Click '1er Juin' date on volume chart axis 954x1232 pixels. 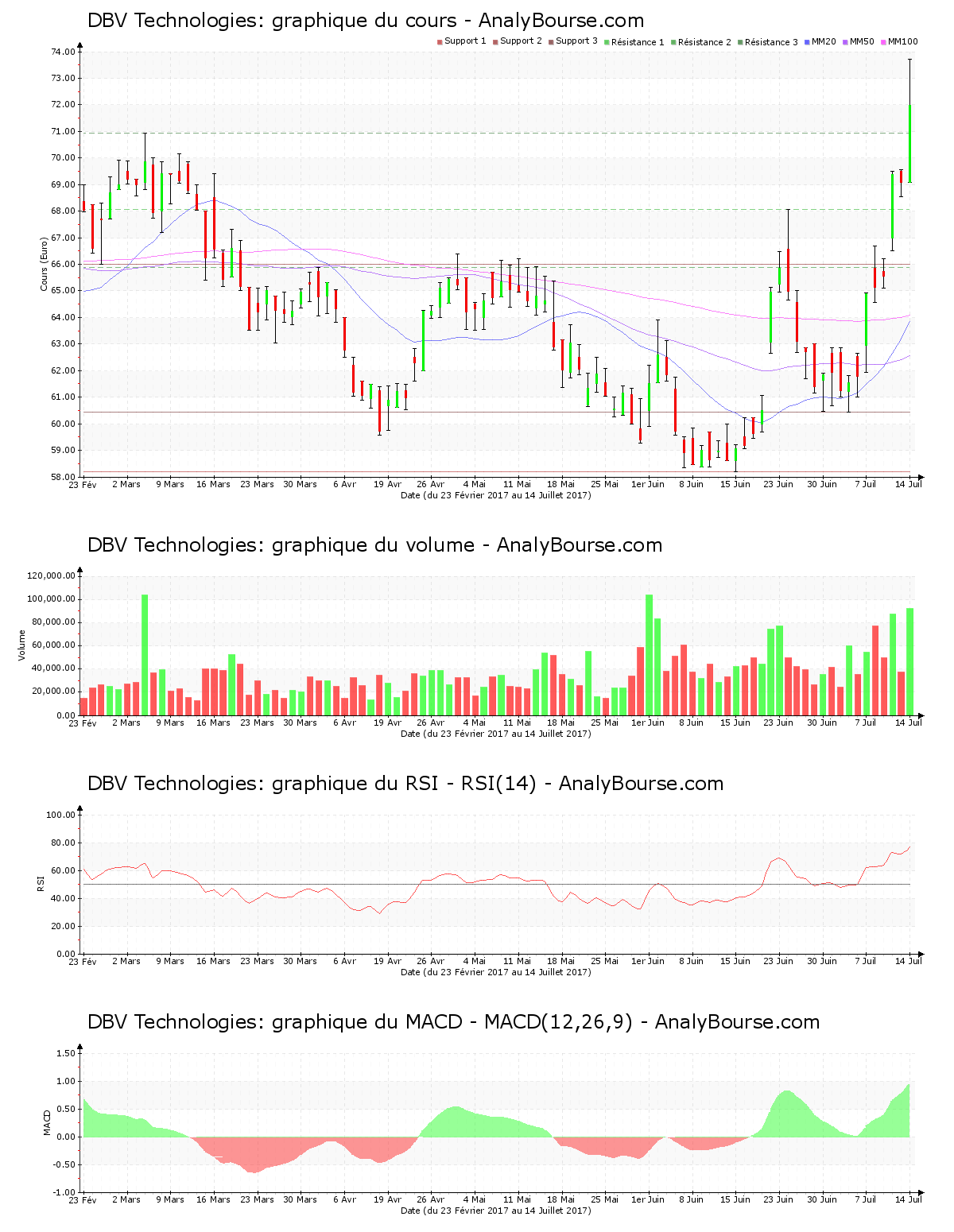pos(648,723)
